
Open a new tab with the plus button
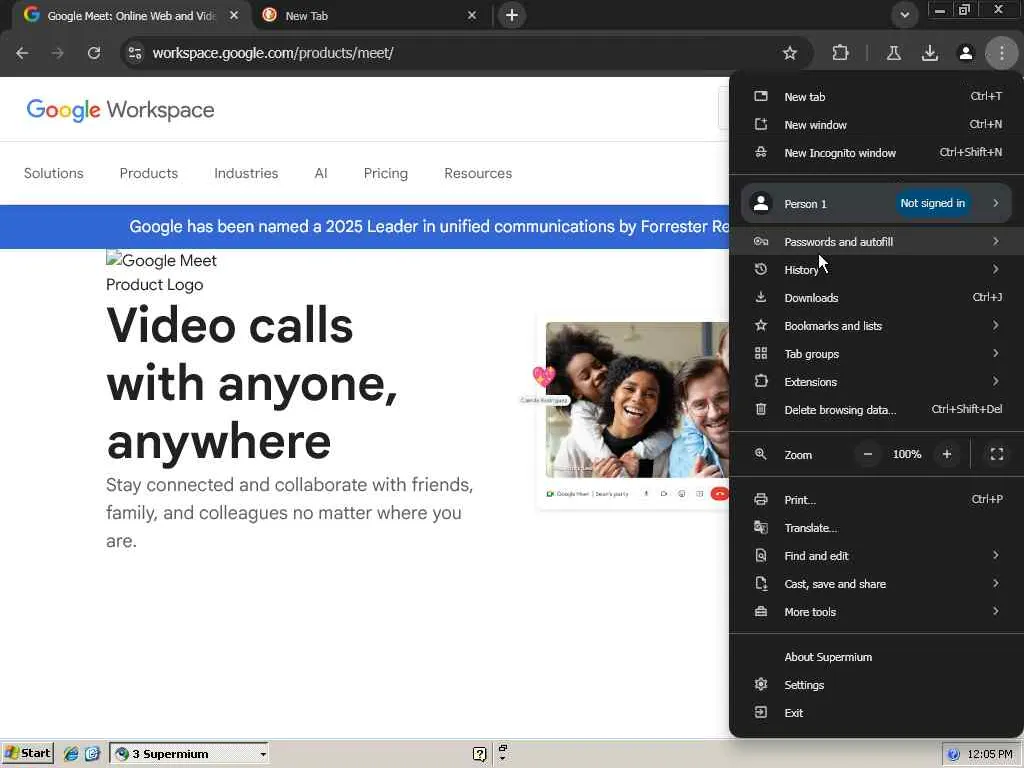pos(512,15)
